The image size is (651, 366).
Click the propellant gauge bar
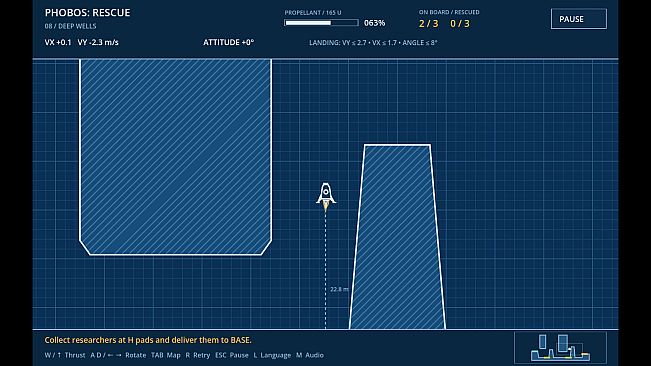coord(321,23)
